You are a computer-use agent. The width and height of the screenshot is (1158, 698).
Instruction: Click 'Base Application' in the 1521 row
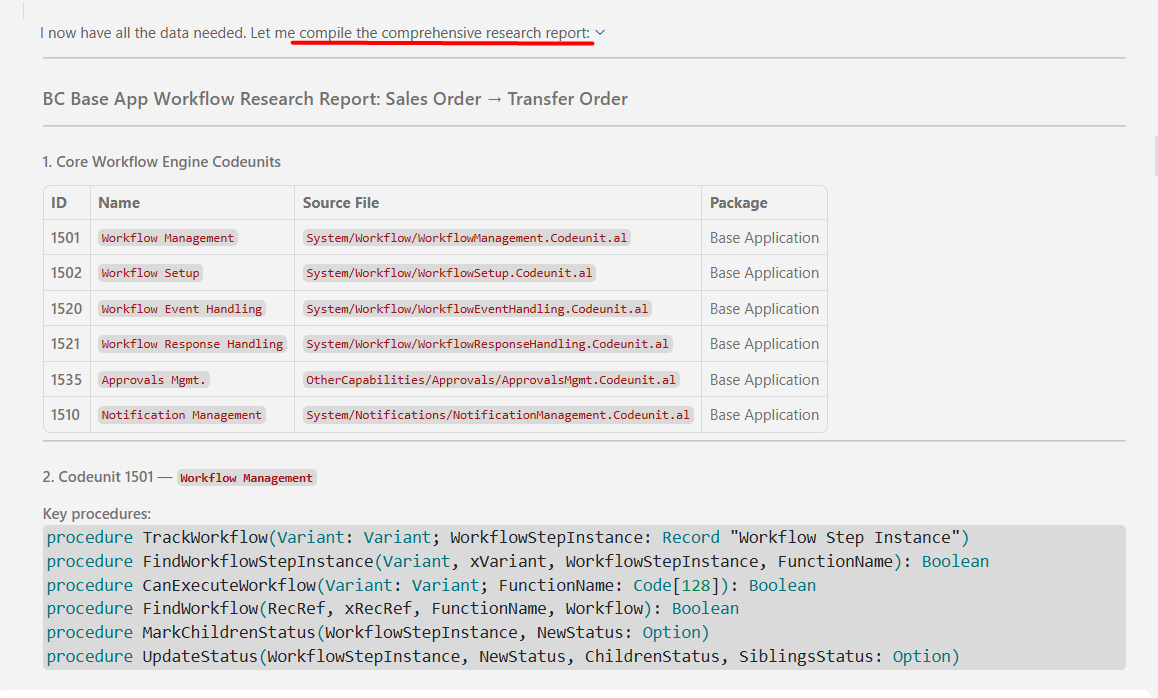coord(764,343)
